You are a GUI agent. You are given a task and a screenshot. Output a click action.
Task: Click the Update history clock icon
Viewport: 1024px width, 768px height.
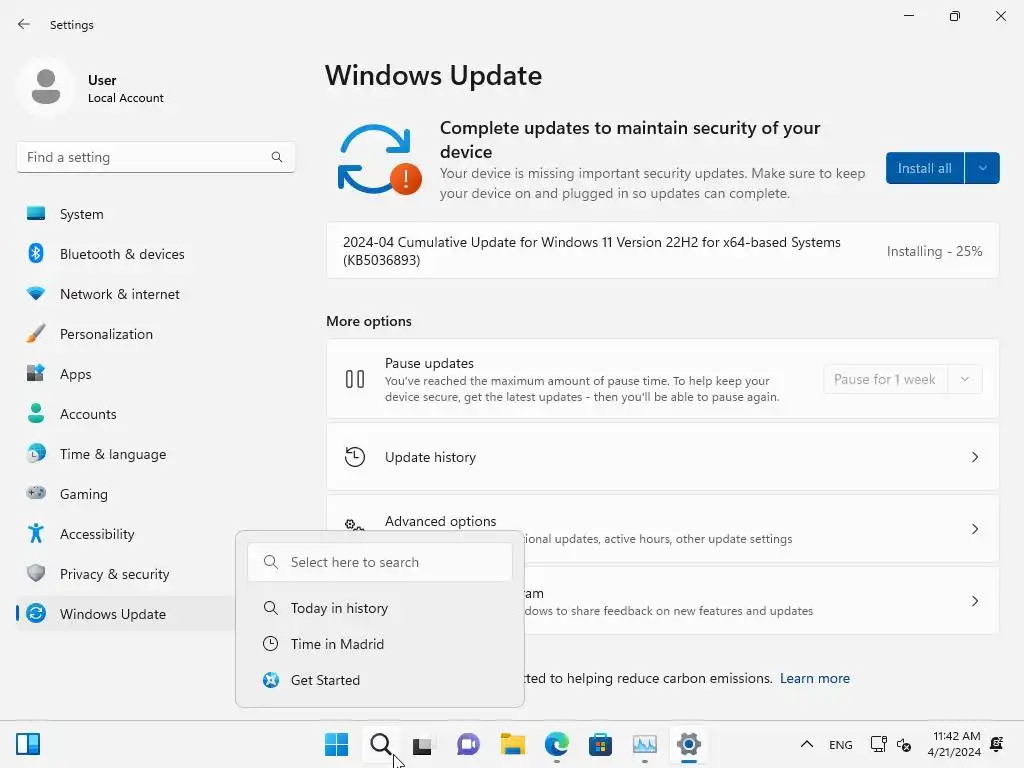(x=355, y=457)
